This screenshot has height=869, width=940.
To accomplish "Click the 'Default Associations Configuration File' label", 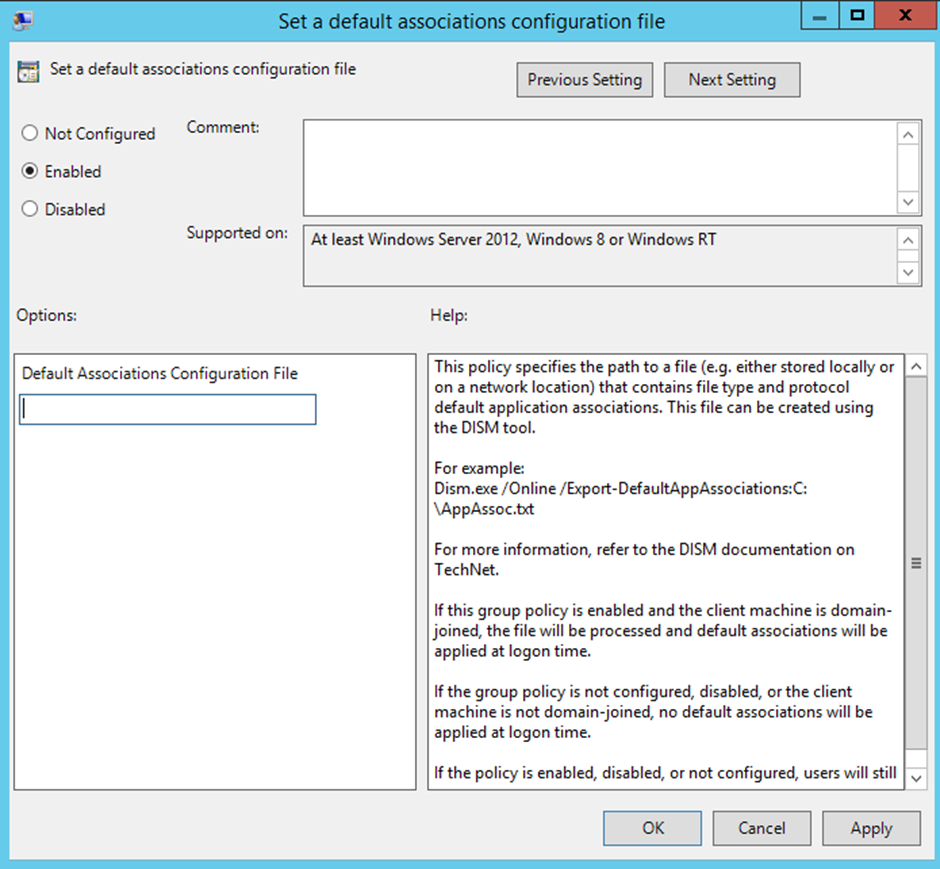I will tap(159, 373).
